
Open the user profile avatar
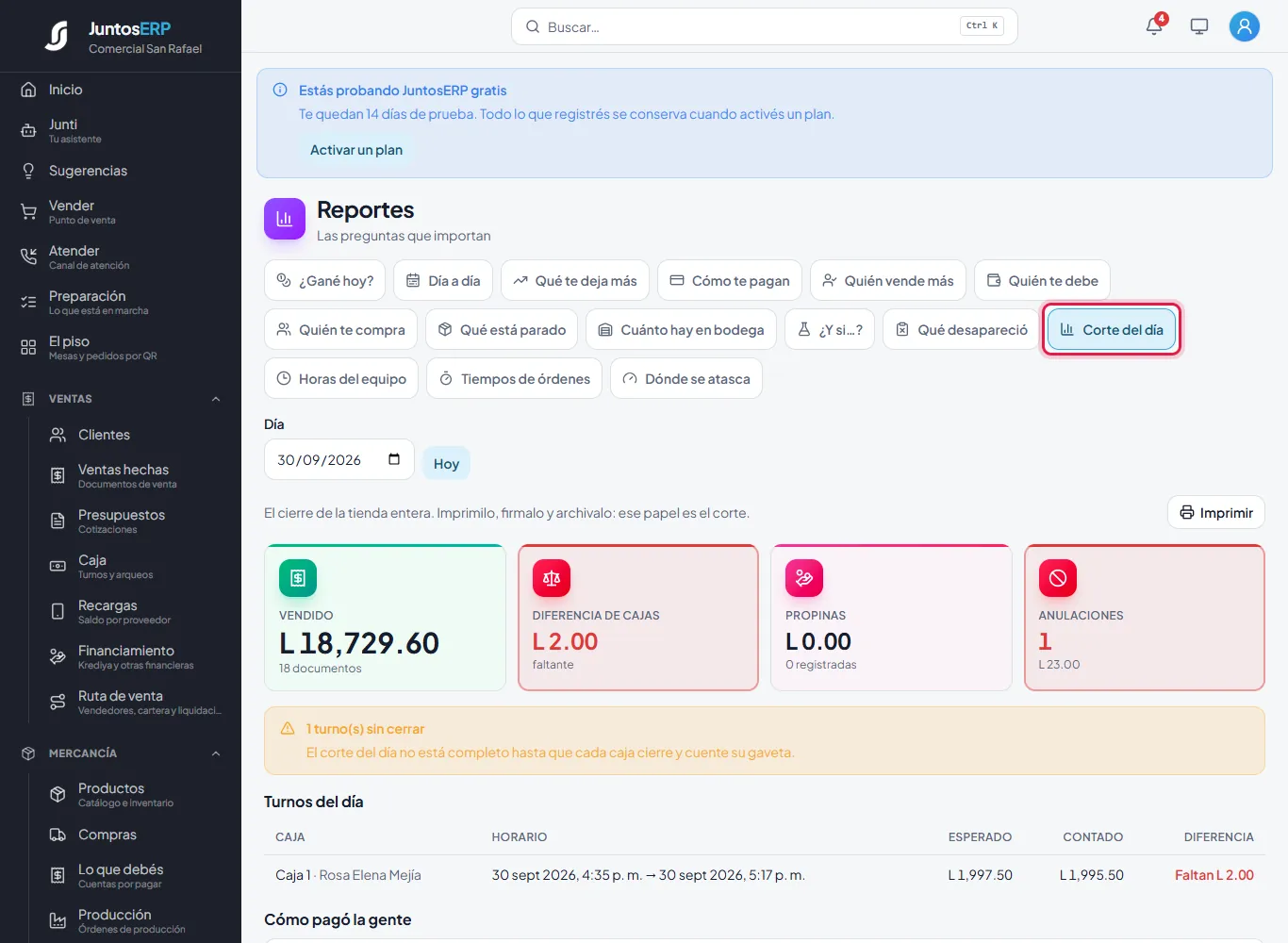tap(1245, 26)
